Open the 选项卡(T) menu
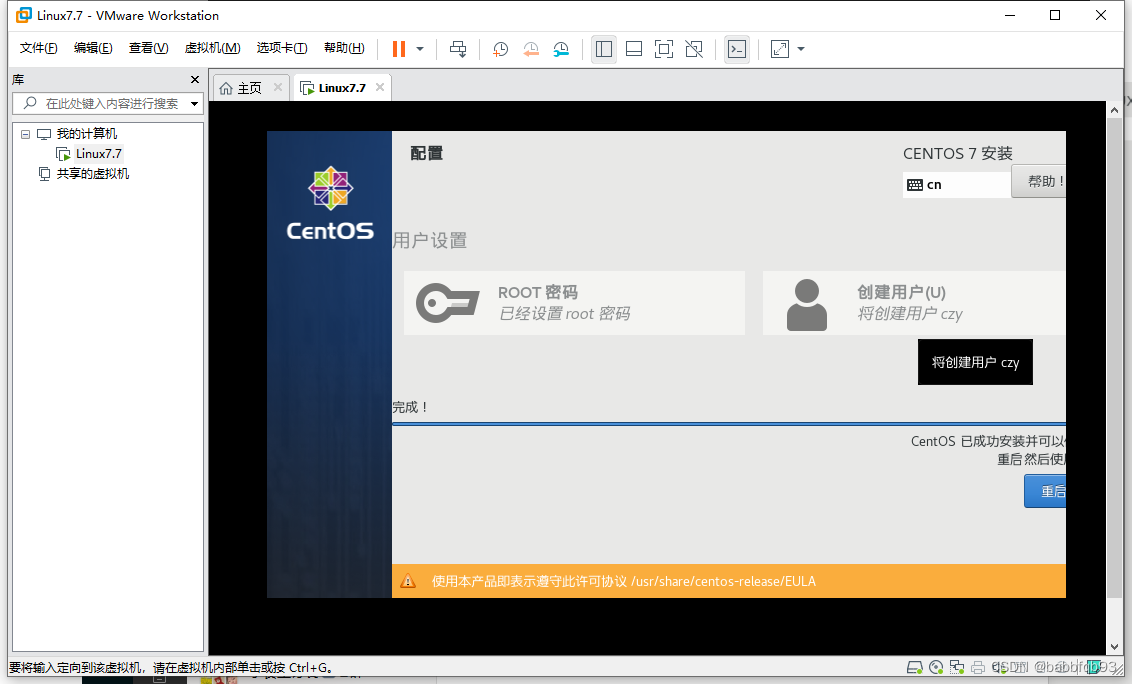 click(x=282, y=48)
